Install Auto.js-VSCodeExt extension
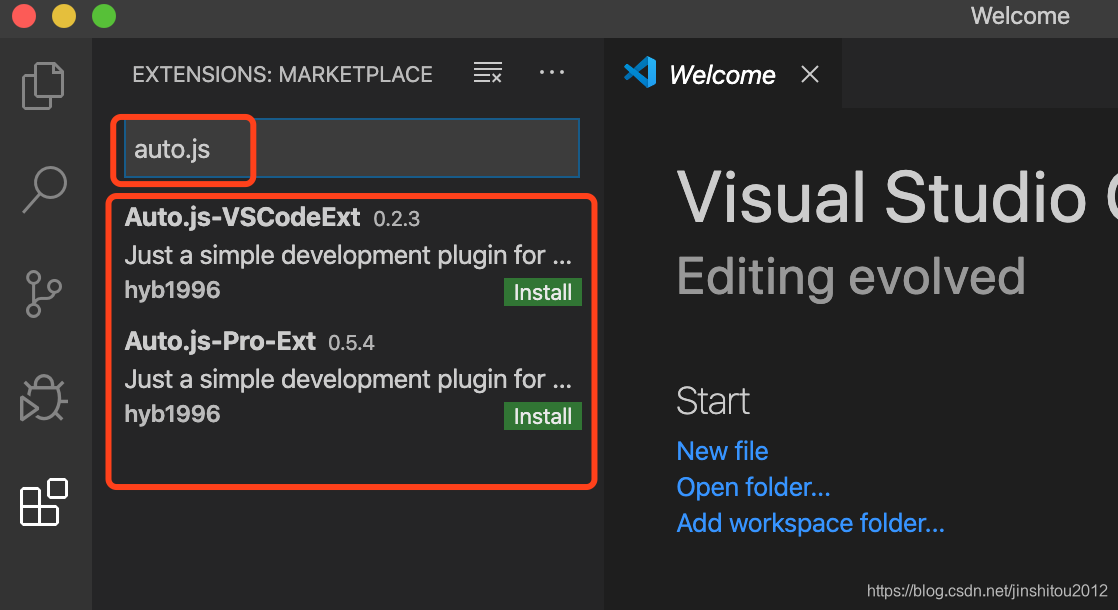1118x610 pixels. click(x=542, y=293)
